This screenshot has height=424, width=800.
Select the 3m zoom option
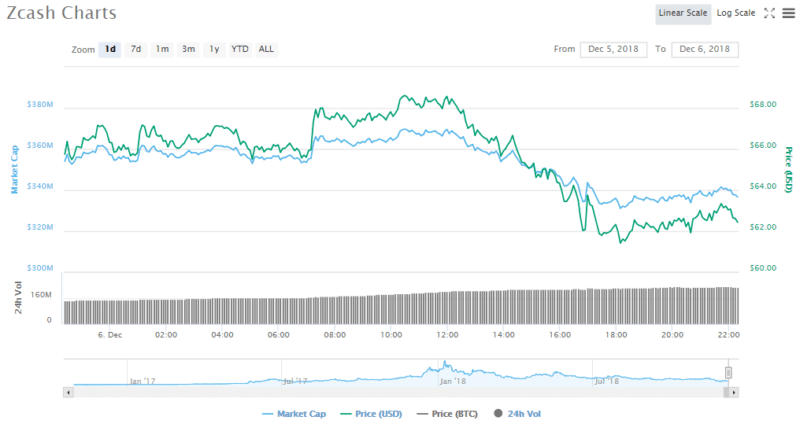tap(188, 49)
